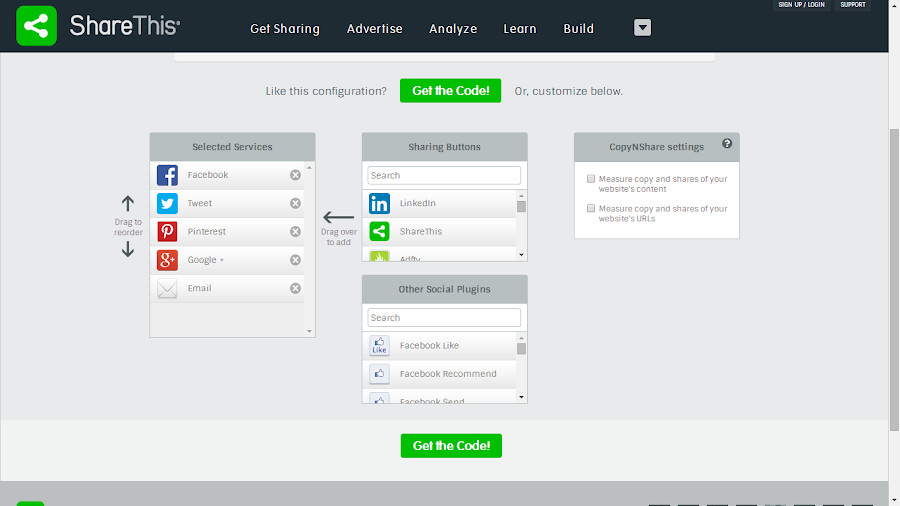This screenshot has width=900, height=506.
Task: Click Selected Services list scroll down arrow
Action: [x=309, y=331]
